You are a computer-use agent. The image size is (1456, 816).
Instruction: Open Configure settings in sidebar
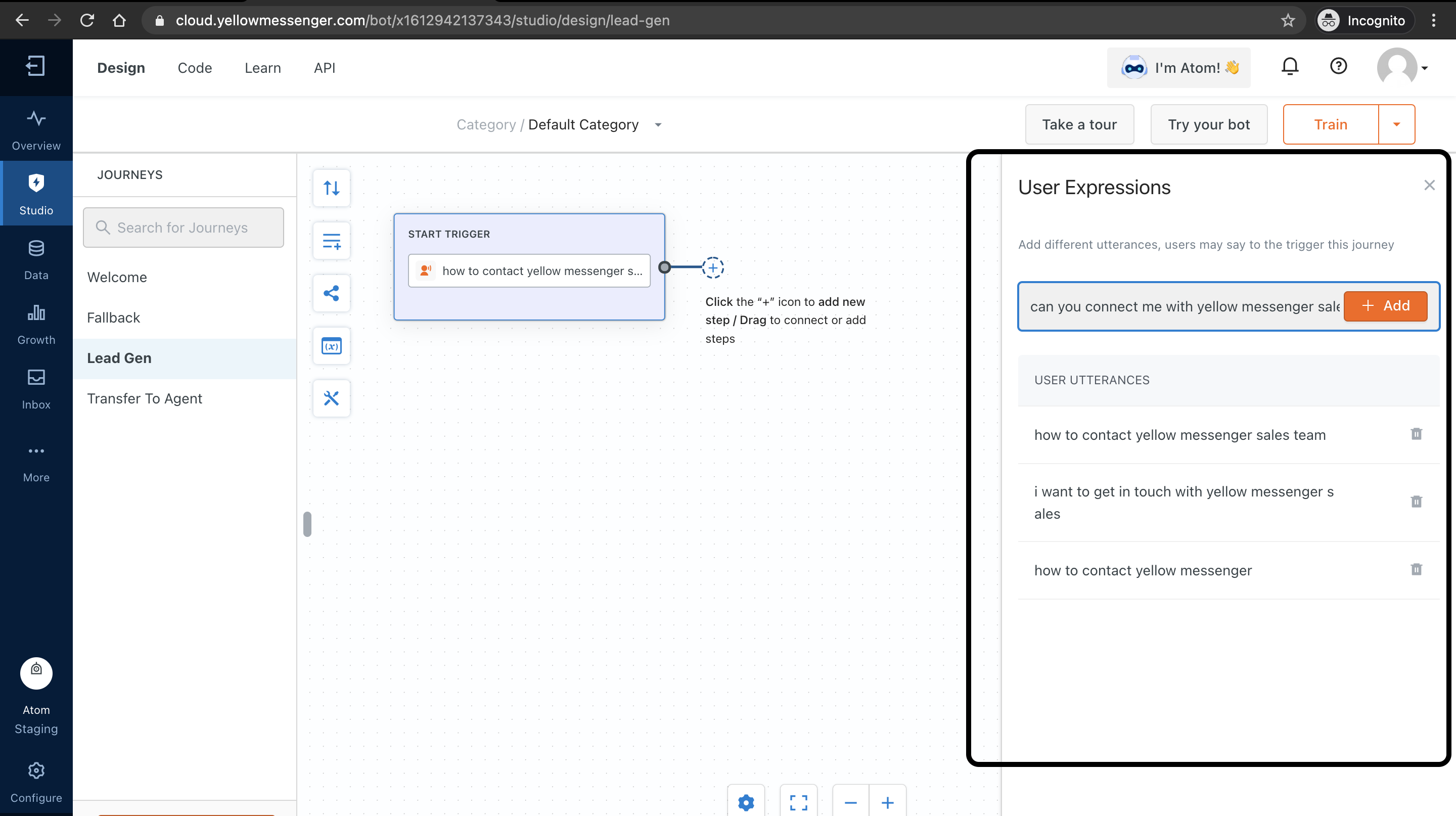coord(36,782)
